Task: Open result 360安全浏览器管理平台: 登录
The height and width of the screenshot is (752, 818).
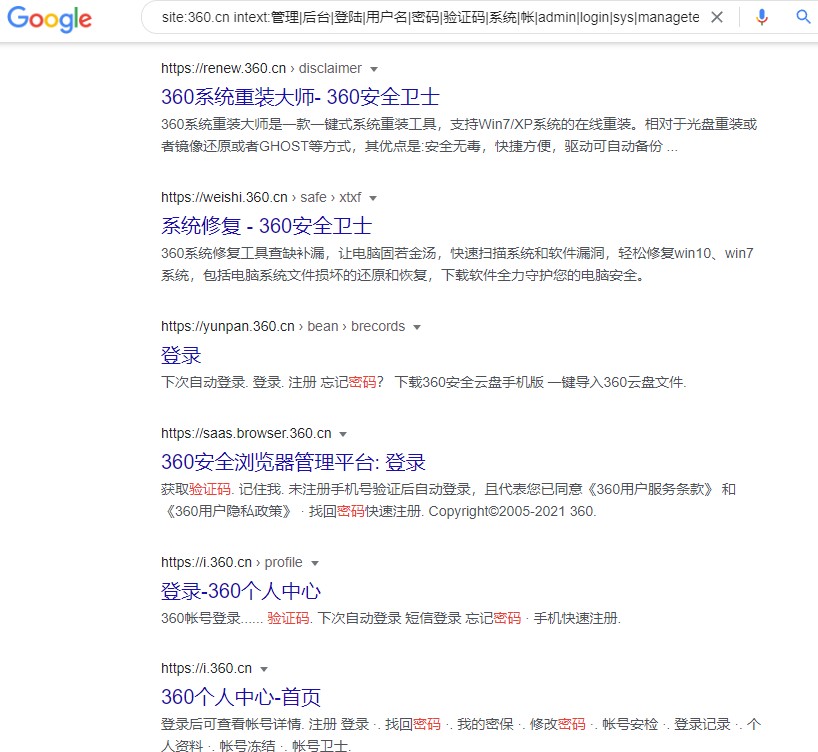Action: [x=293, y=462]
